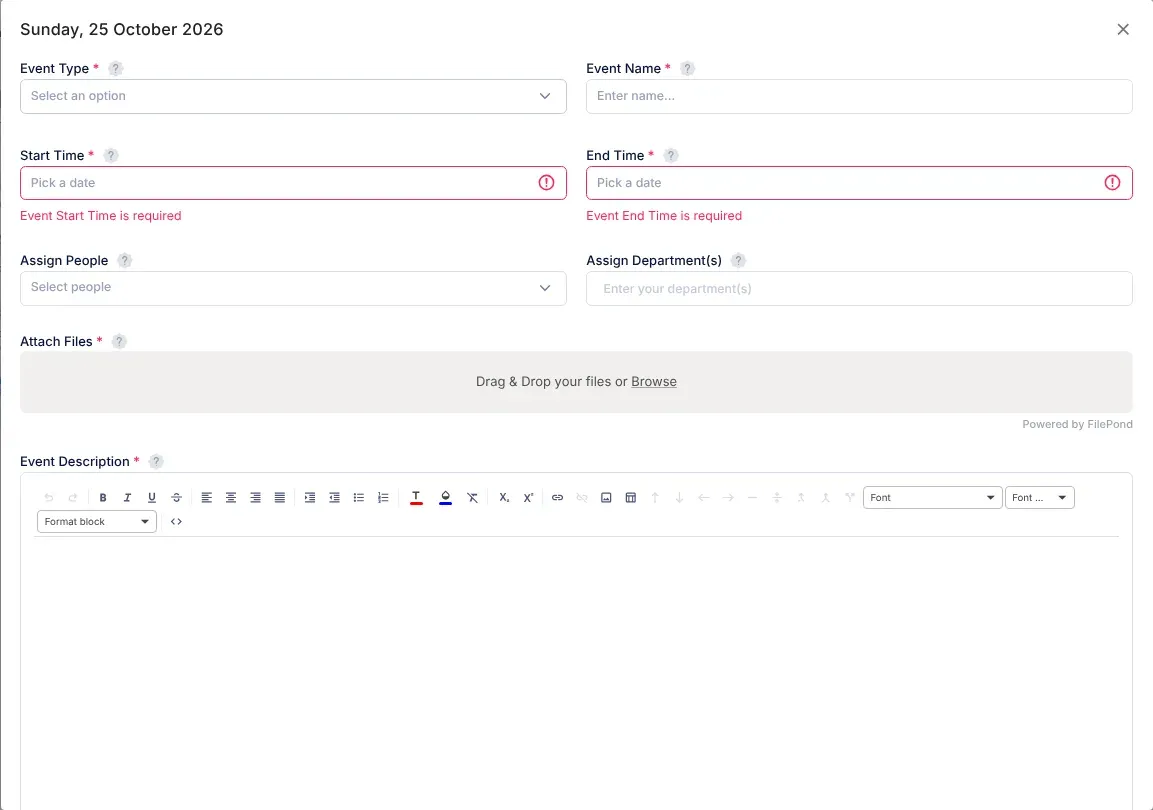
Task: Click the Event Name input field
Action: 859,96
